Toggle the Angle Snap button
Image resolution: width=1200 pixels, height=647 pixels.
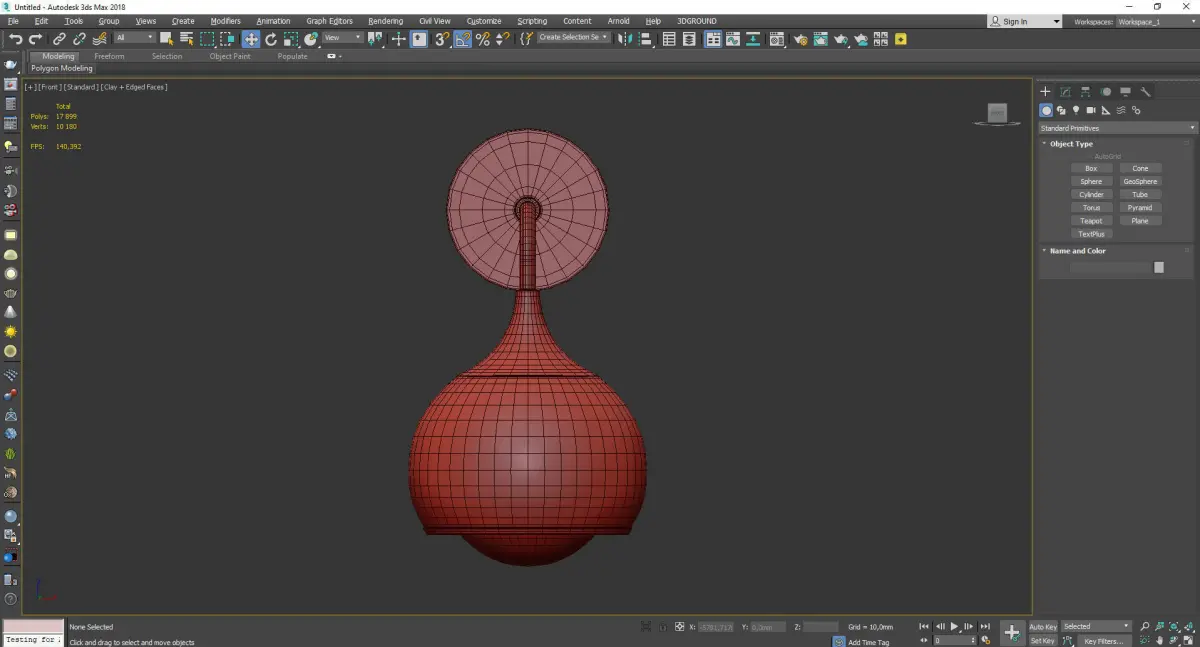(x=463, y=39)
